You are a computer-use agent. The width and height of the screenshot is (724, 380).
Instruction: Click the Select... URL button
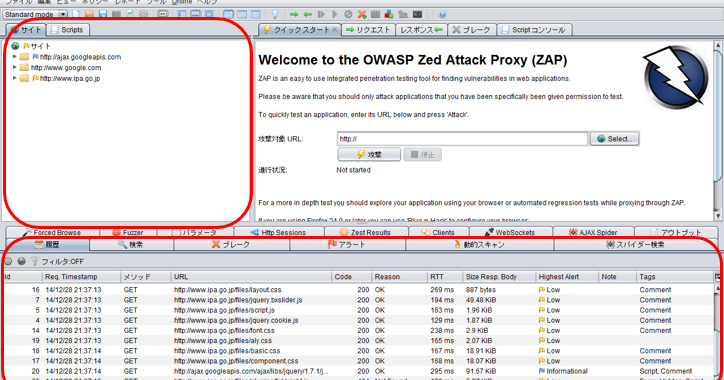pos(614,139)
